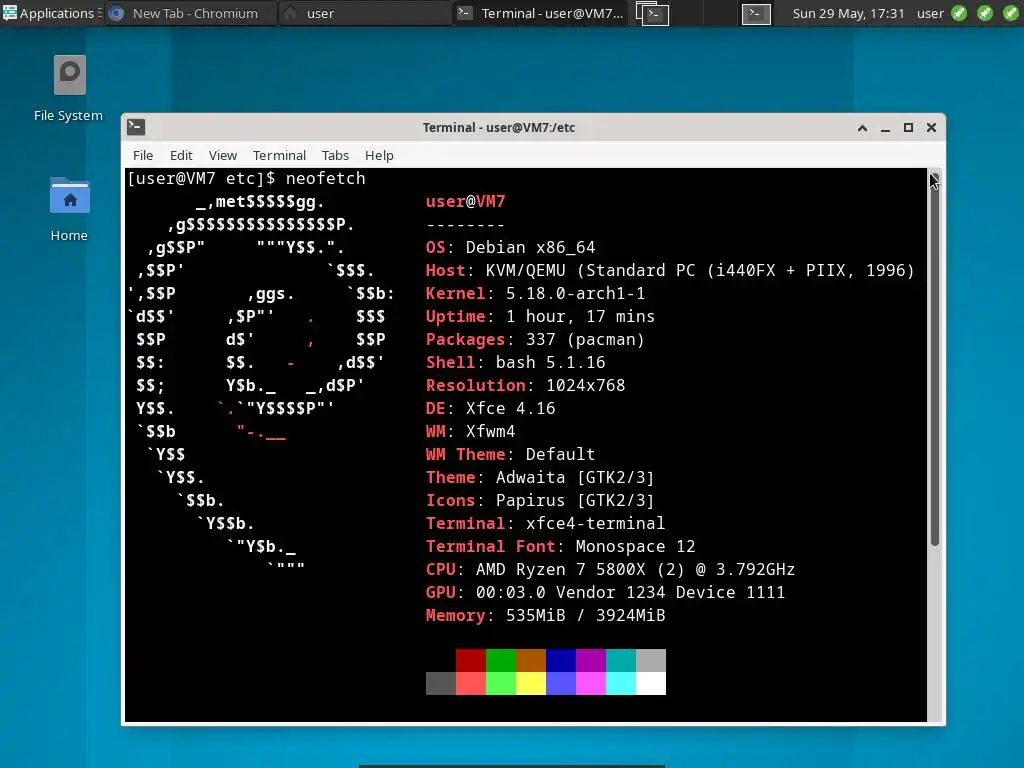Viewport: 1024px width, 768px height.
Task: Click the Uptime line 1 hour, 17 mins
Action: tap(540, 316)
